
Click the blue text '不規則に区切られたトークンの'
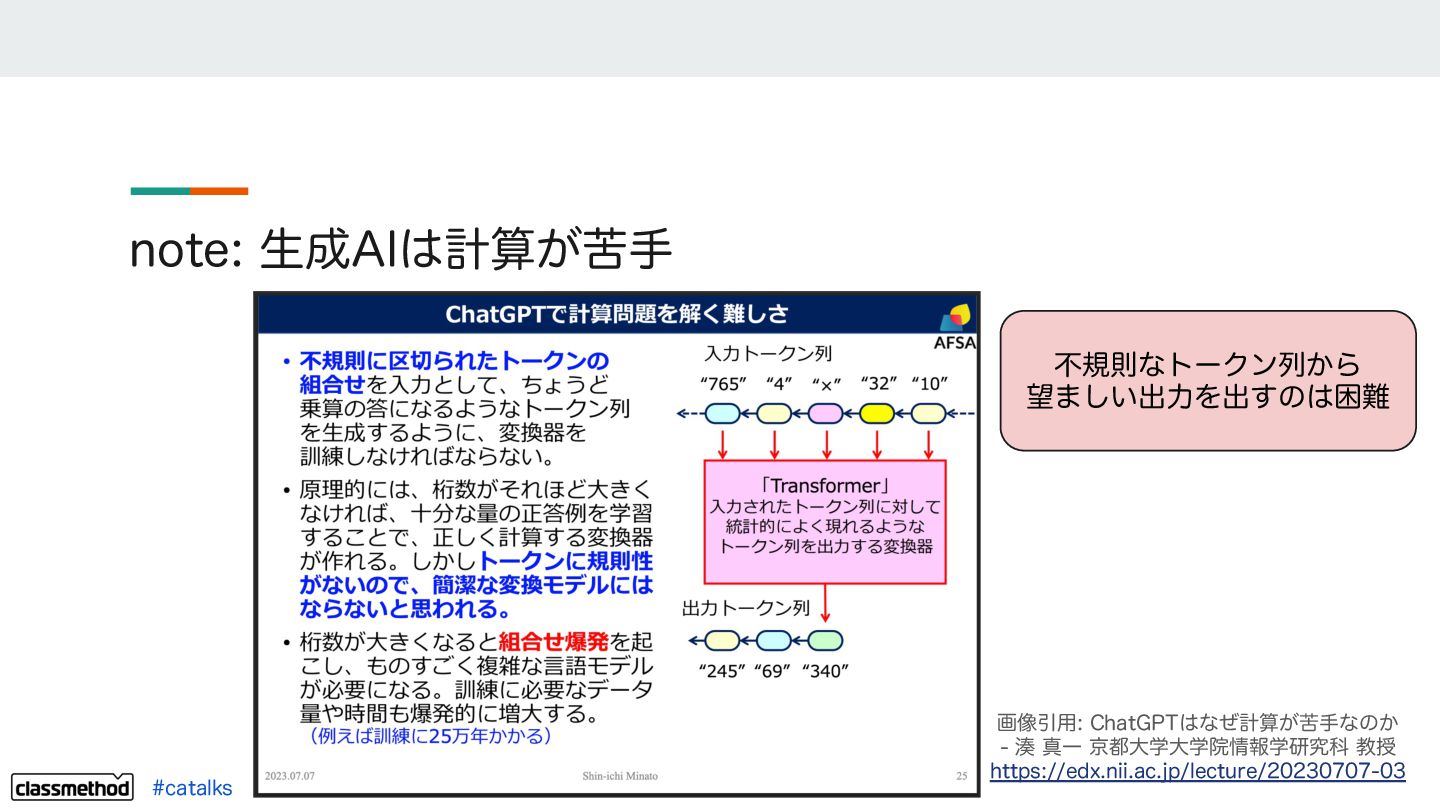pyautogui.click(x=454, y=360)
